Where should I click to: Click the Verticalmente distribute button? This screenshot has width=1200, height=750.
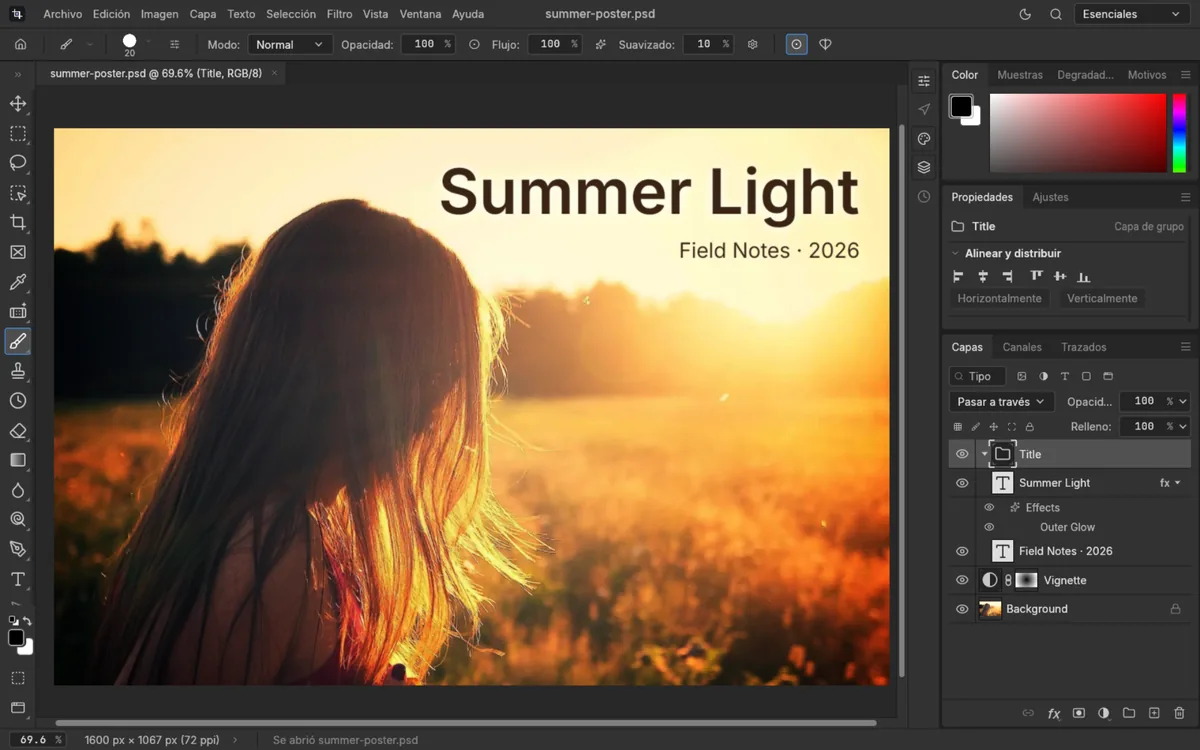pyautogui.click(x=1102, y=298)
